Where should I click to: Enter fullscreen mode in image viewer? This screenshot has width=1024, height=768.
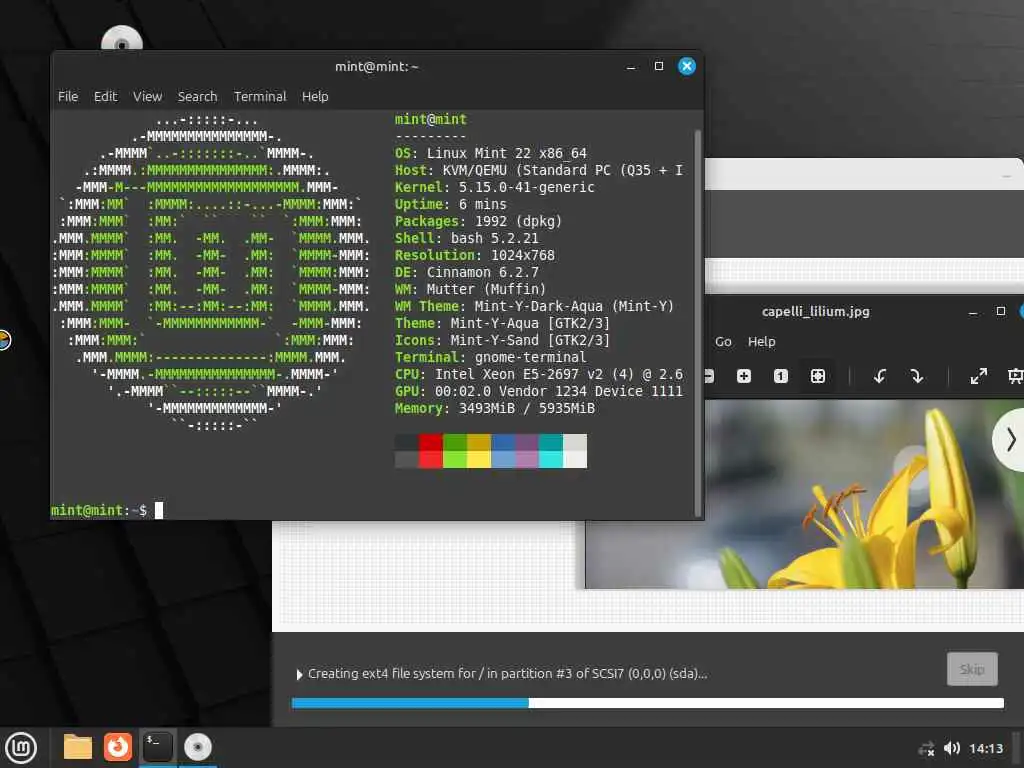coord(978,376)
